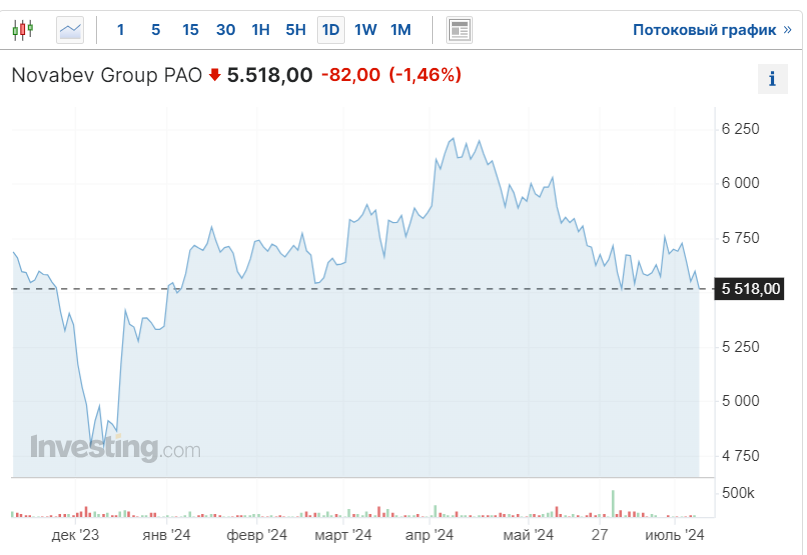Screen dimensions: 807x555
Task: Click the март '24 date label
Action: click(343, 535)
